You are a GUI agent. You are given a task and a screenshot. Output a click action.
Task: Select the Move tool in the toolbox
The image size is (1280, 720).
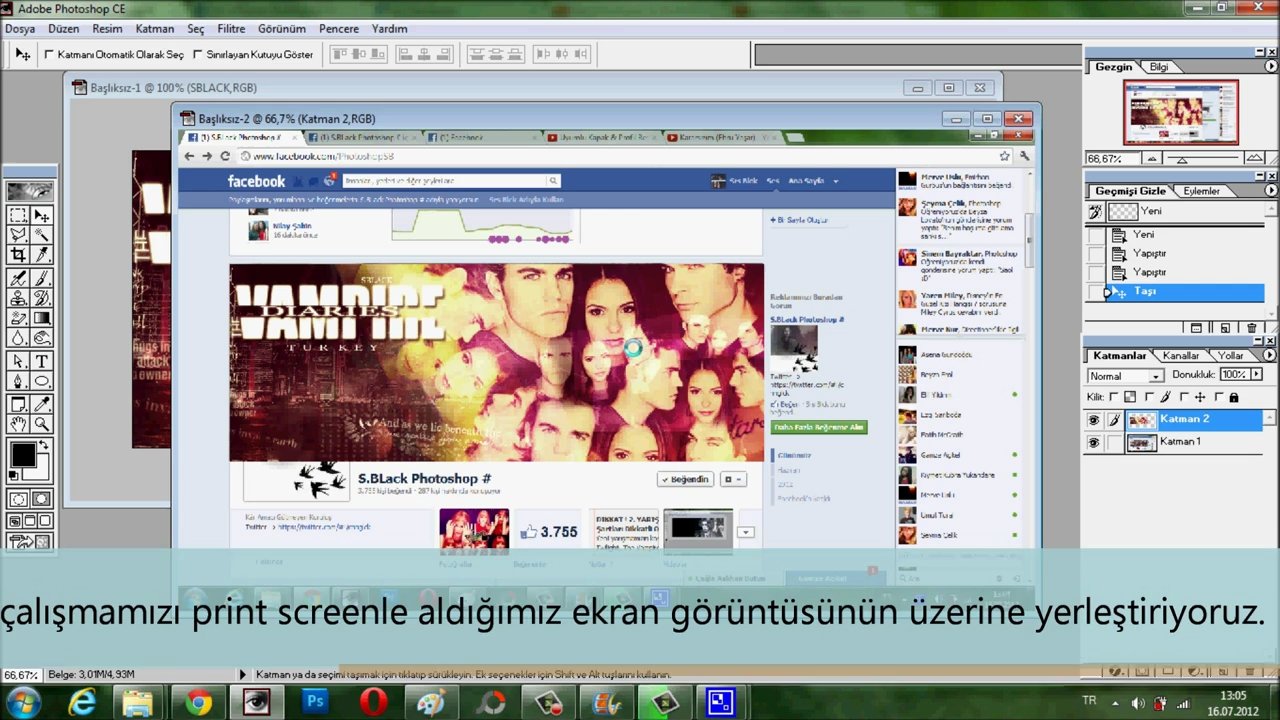tap(42, 215)
